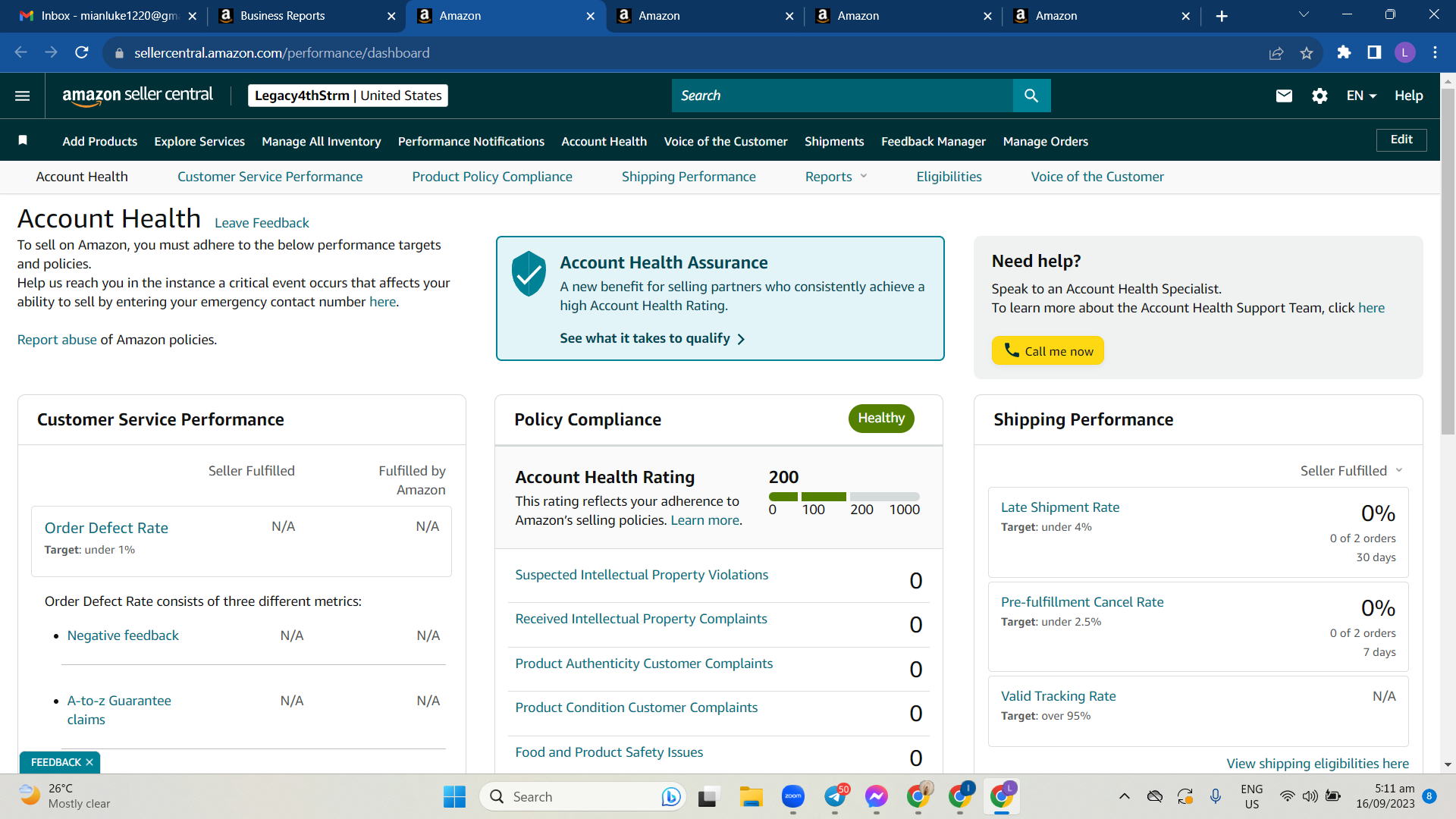The image size is (1456, 819).
Task: Open the Shipping Performance tab
Action: (x=689, y=177)
